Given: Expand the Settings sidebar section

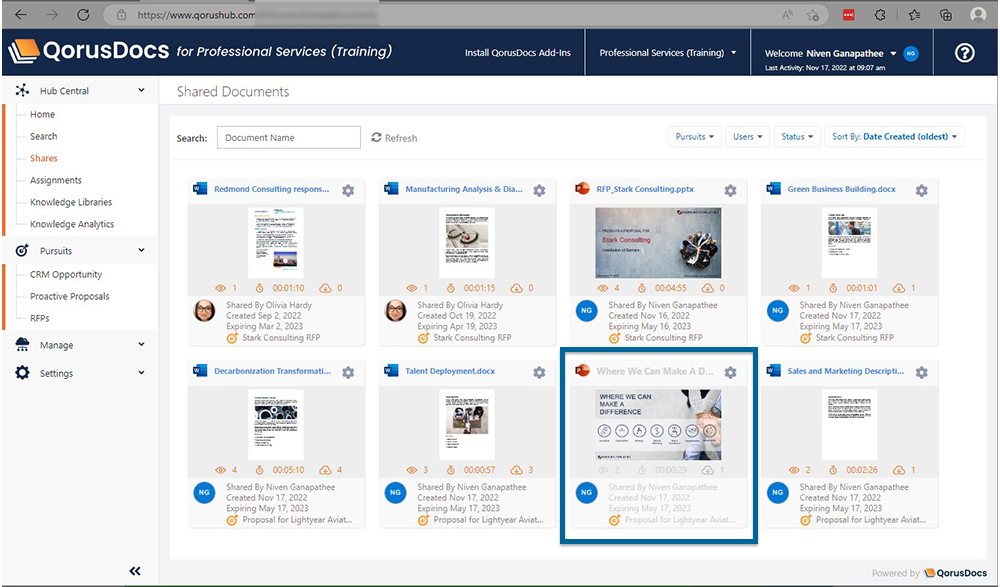Looking at the screenshot, I should pyautogui.click(x=142, y=373).
